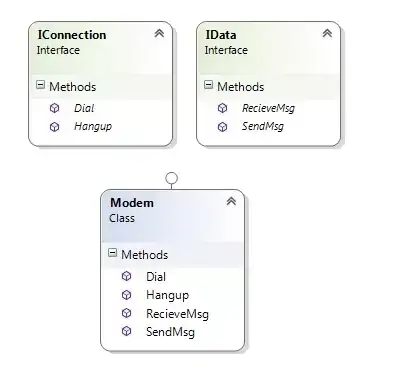Screen dimensions: 398x377
Task: Click the SendMsg method icon in IData
Action: pos(222,127)
